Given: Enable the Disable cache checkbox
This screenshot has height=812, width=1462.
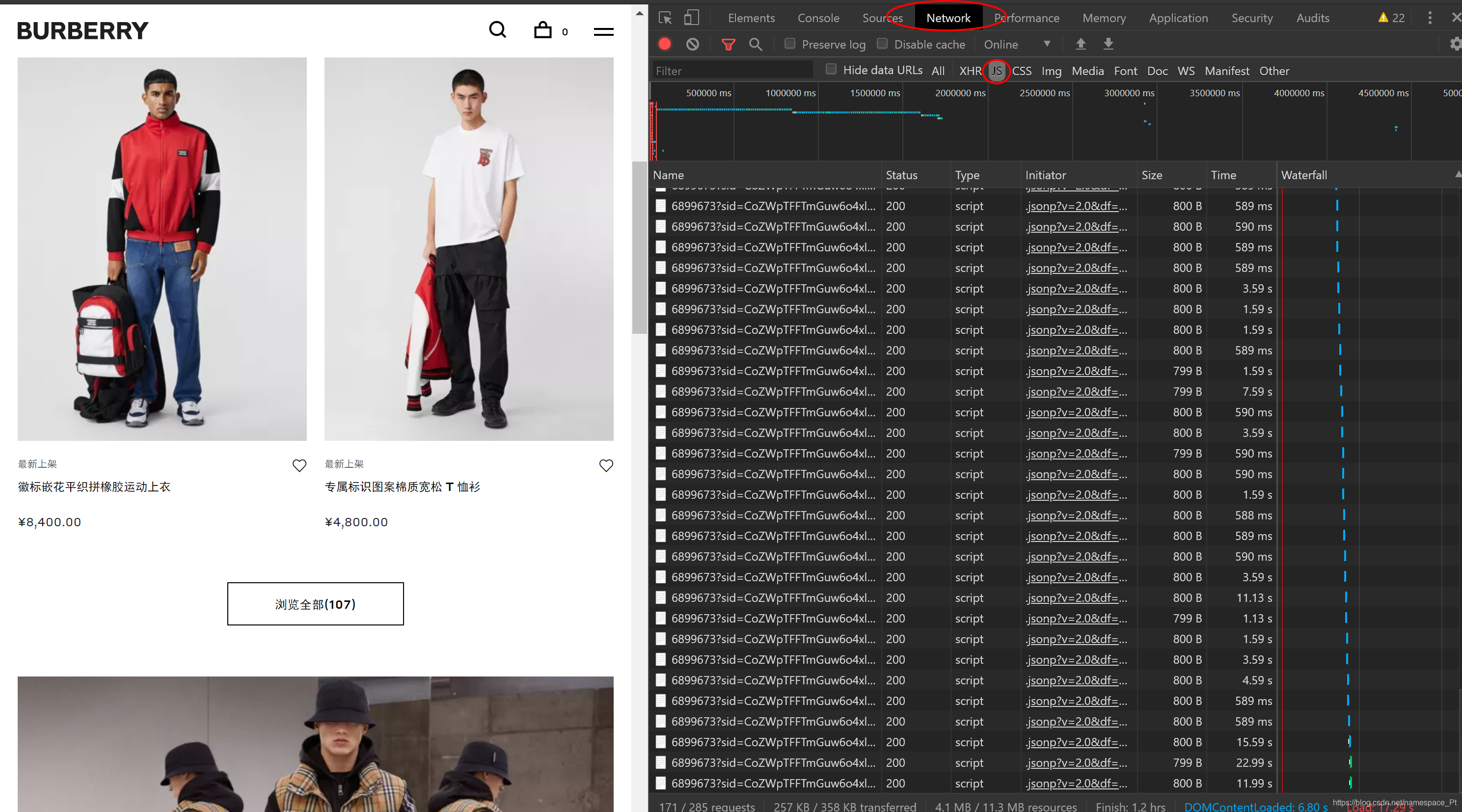Looking at the screenshot, I should pyautogui.click(x=879, y=43).
